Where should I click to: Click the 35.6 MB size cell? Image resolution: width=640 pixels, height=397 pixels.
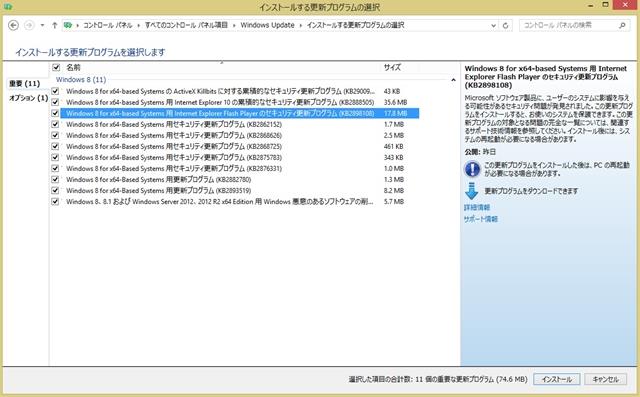coord(395,102)
